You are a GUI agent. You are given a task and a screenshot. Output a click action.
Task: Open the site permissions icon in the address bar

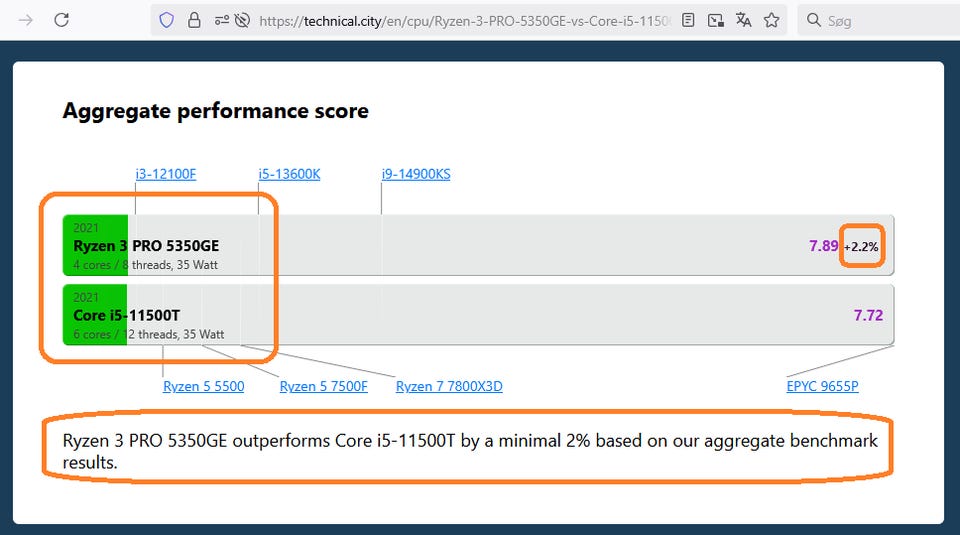coord(222,20)
